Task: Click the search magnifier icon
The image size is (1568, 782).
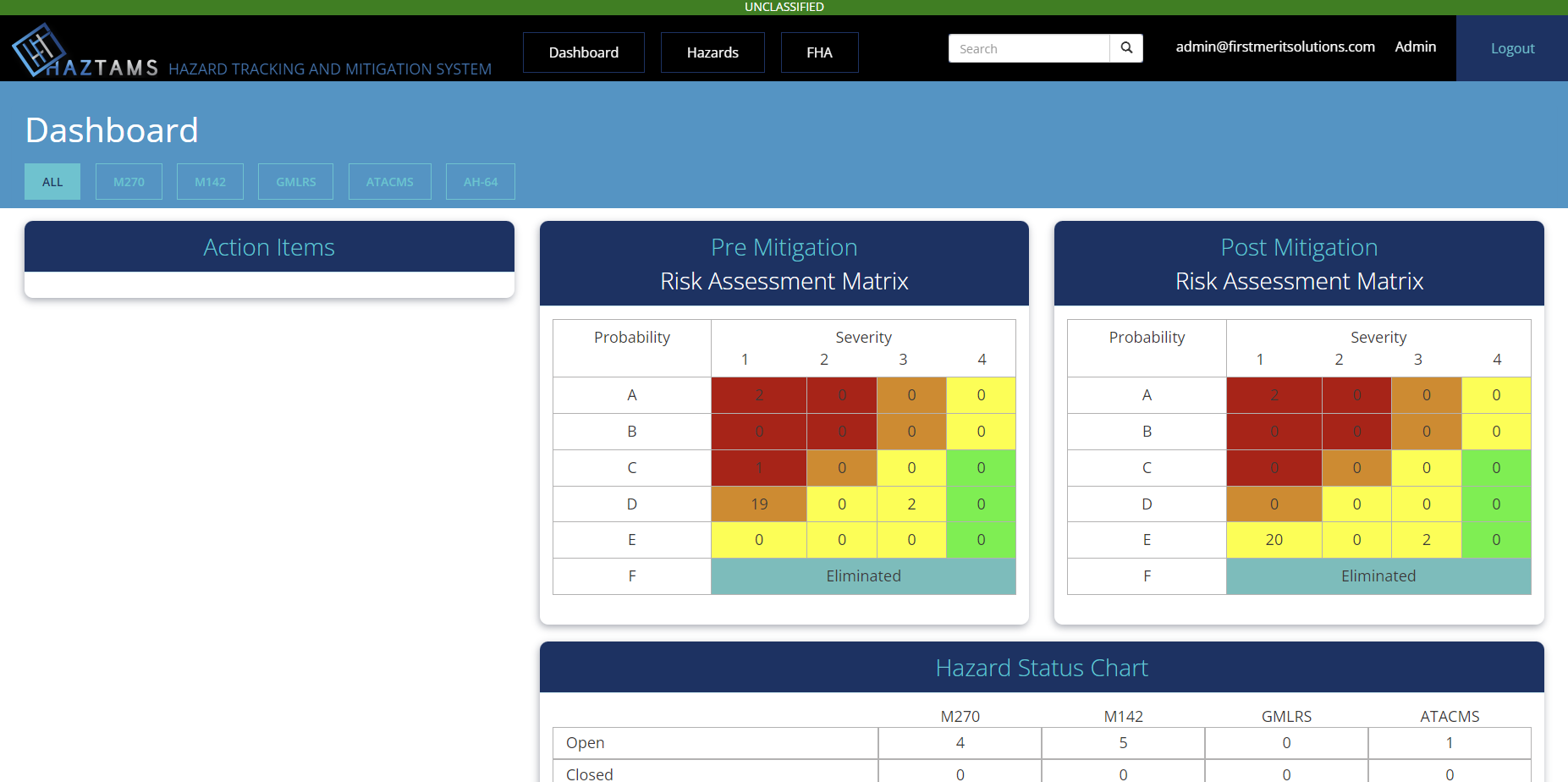Action: pos(1126,48)
